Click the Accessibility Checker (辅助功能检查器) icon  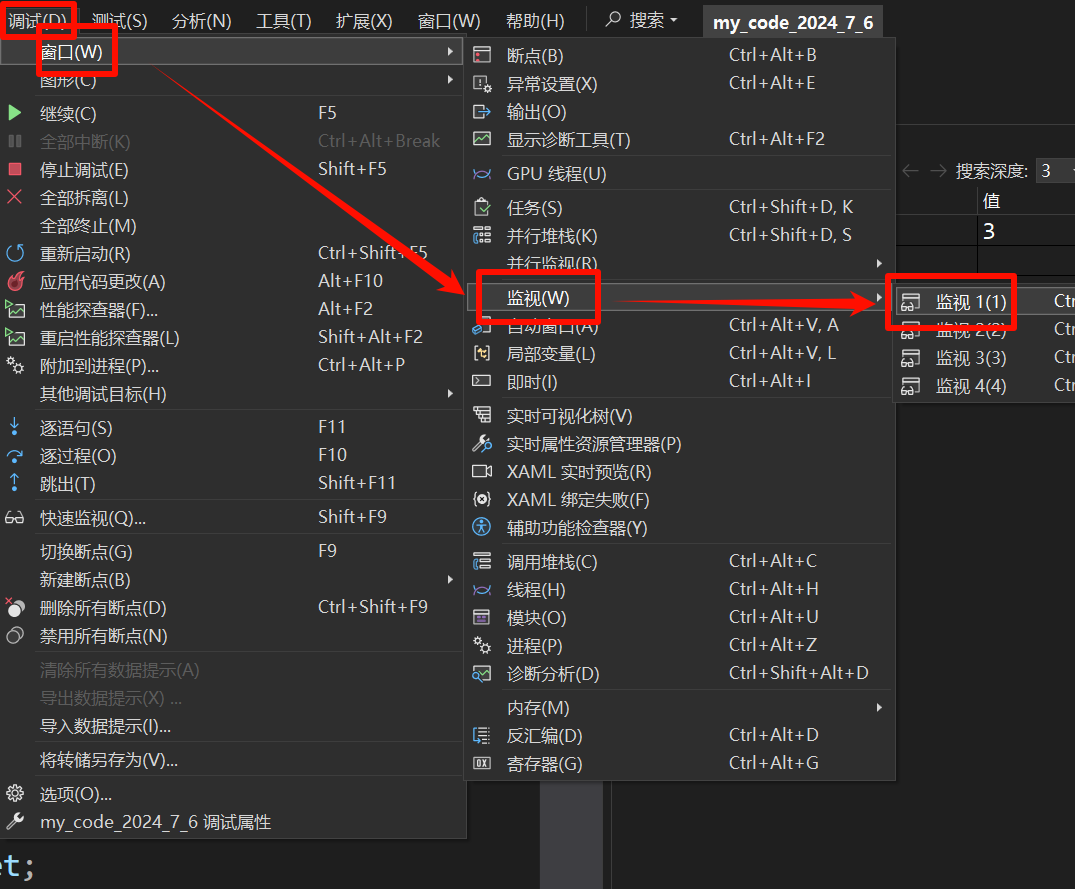click(482, 528)
